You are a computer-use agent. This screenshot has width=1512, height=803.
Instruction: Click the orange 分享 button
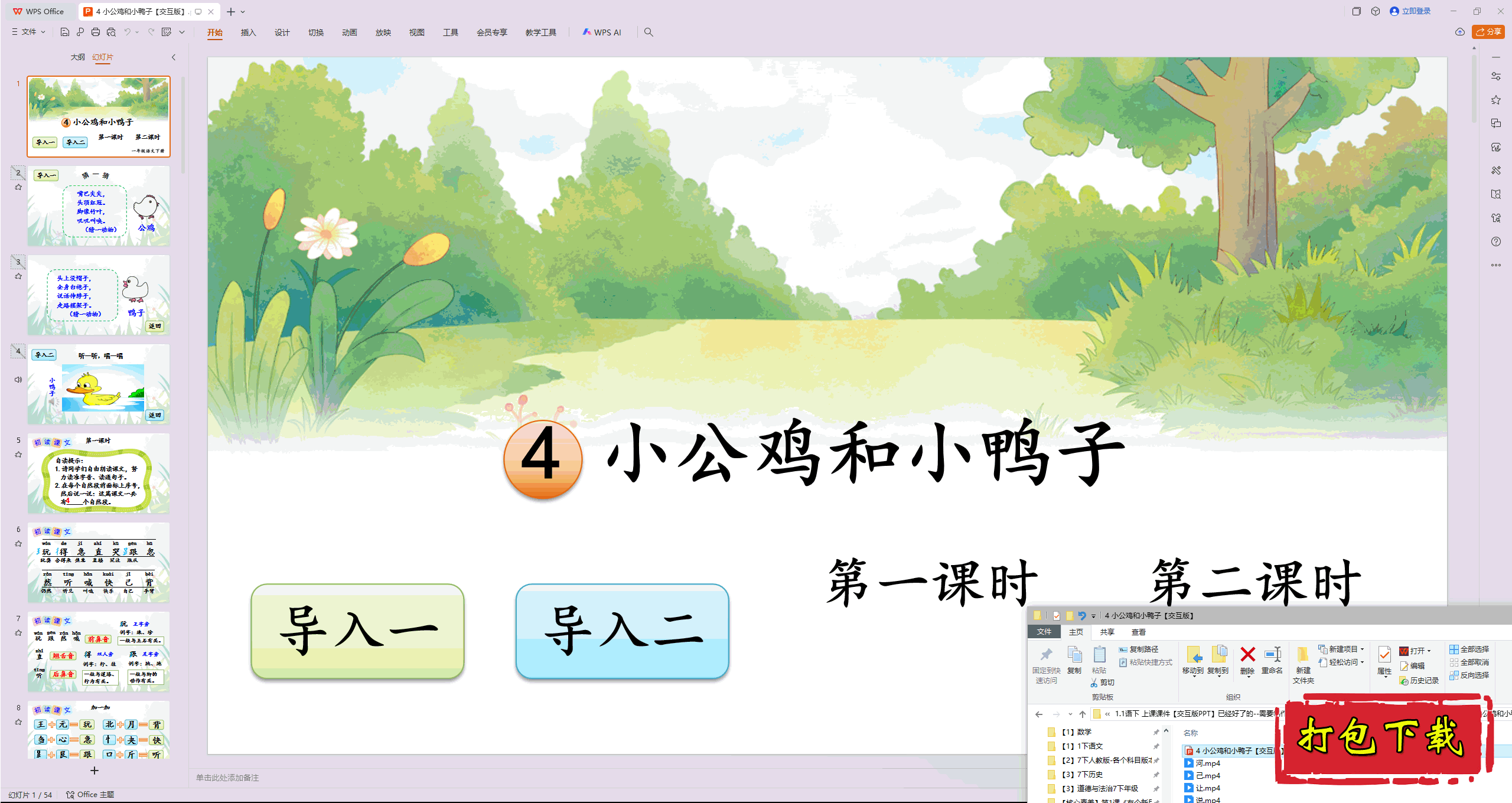[x=1488, y=32]
